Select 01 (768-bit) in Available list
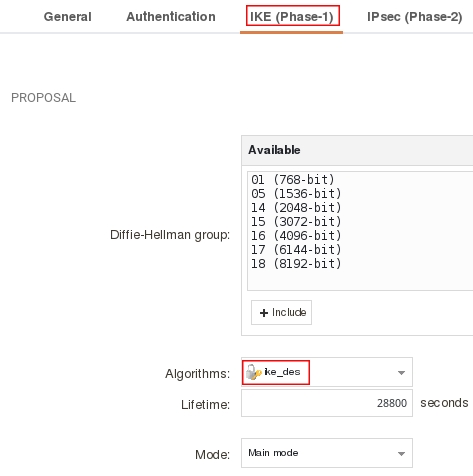 click(293, 180)
